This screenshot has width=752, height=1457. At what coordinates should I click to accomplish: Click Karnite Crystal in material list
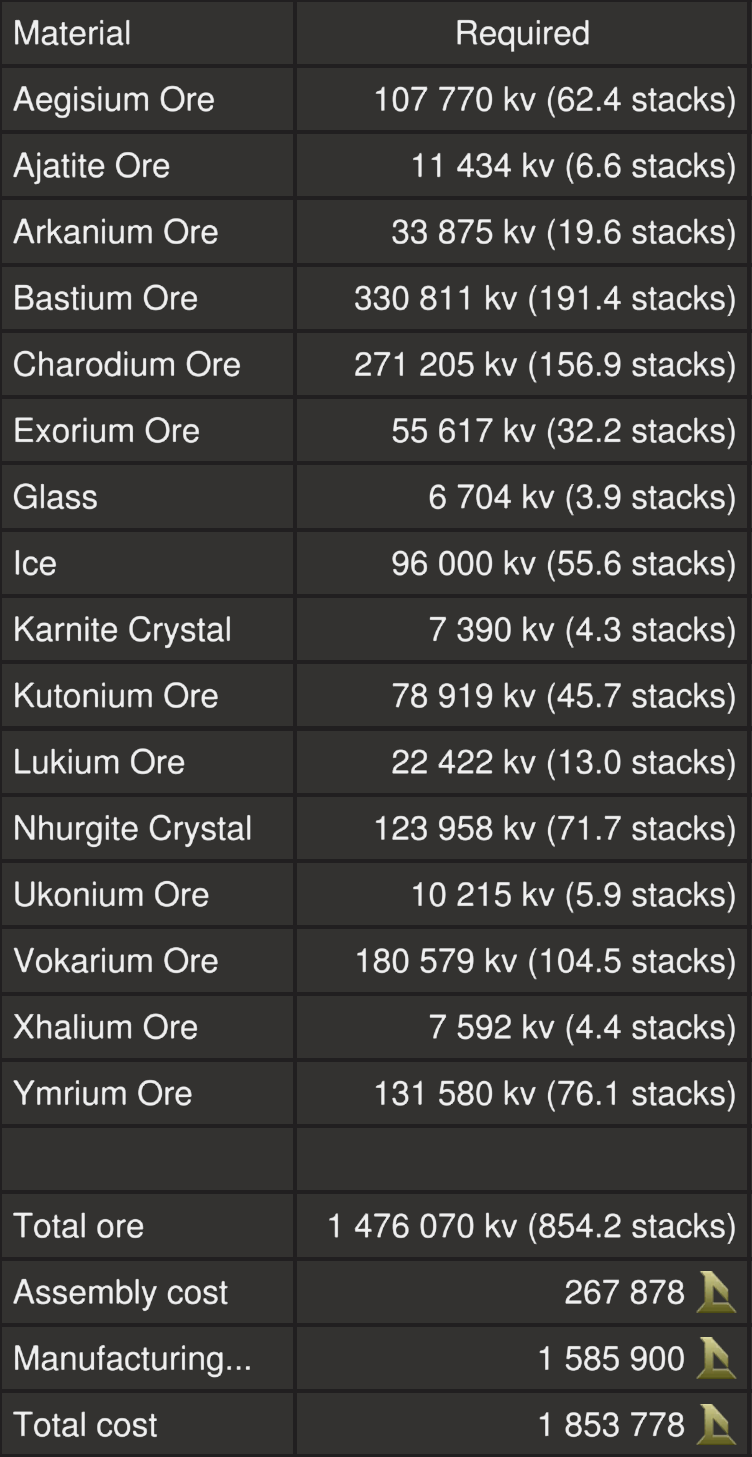[x=122, y=629]
